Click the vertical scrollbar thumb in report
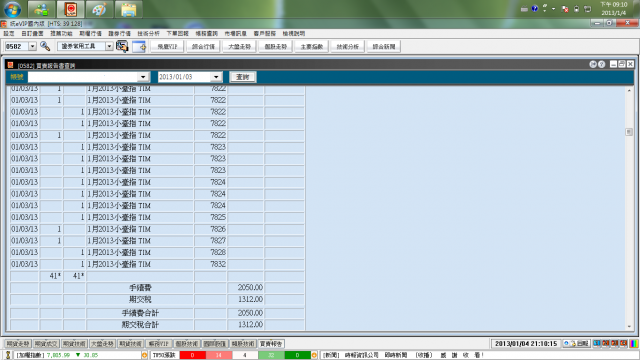 (x=629, y=132)
